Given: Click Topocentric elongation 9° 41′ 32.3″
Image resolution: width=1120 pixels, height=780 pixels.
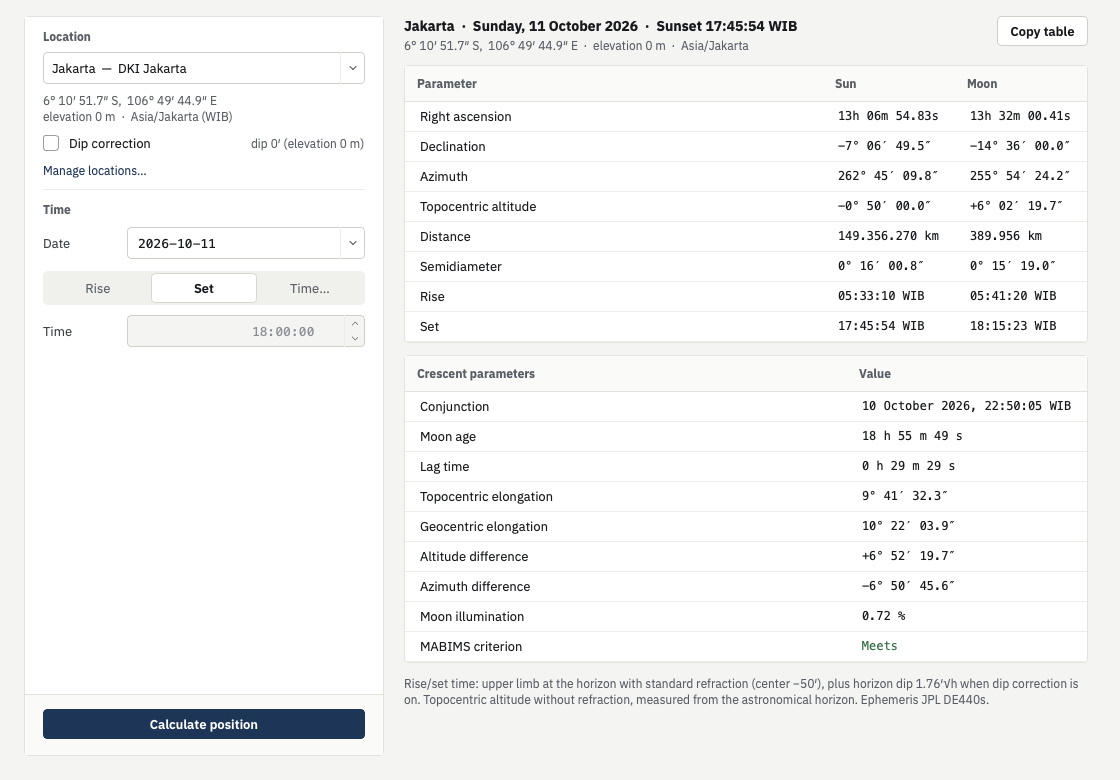Looking at the screenshot, I should coord(905,496).
